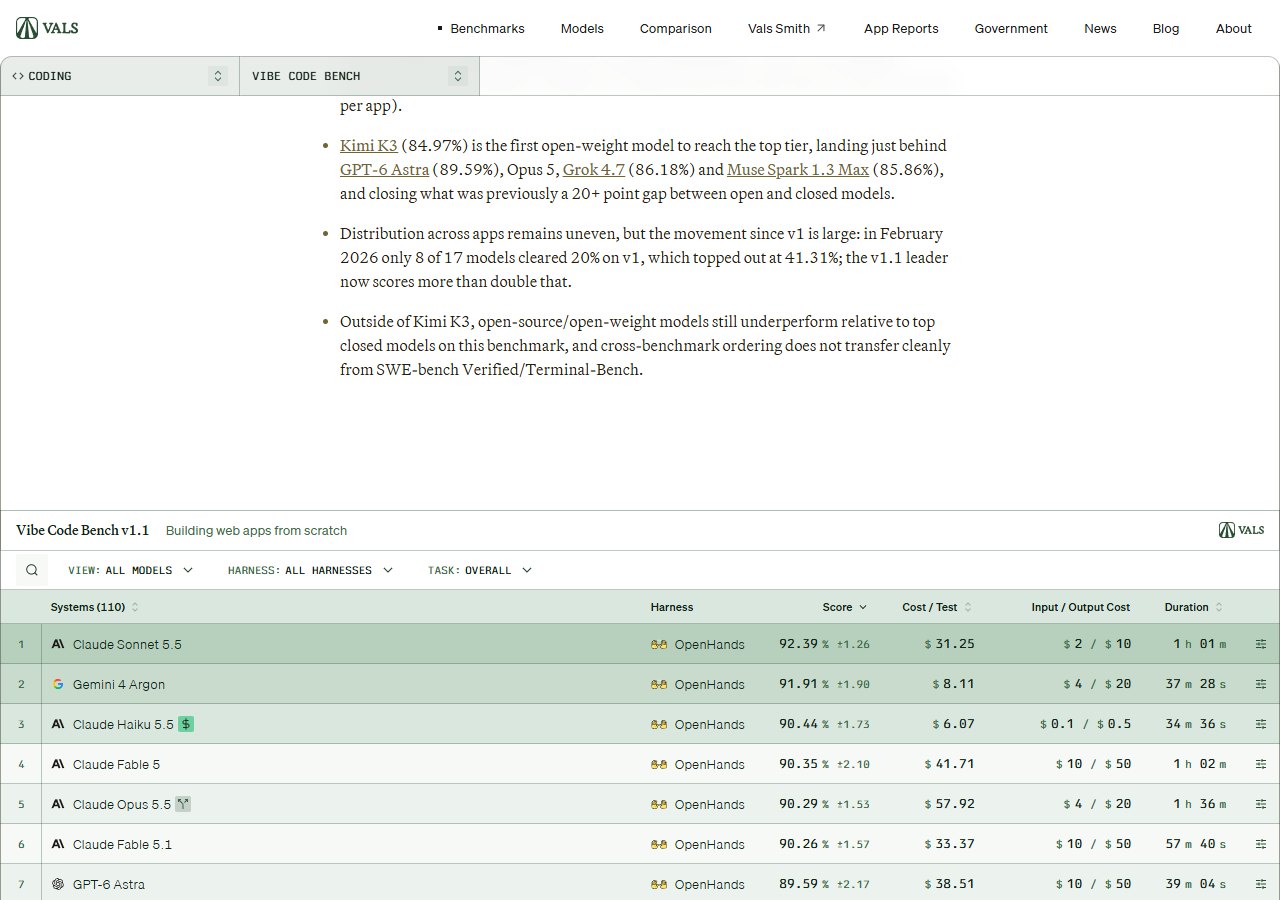Screen dimensions: 1280x900
Task: Click score 92.39 % in first row
Action: [x=804, y=644]
